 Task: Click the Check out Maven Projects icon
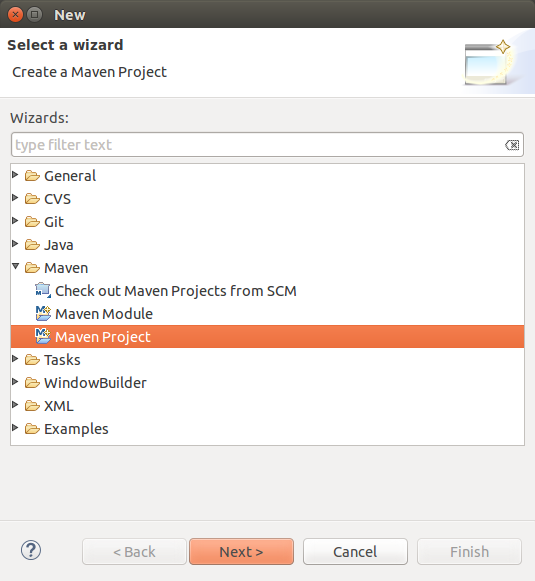[x=43, y=290]
